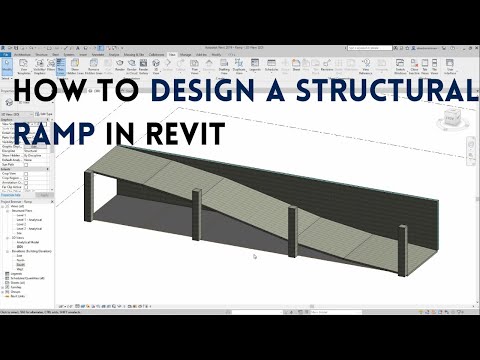Select the South elevation view

coord(20,265)
